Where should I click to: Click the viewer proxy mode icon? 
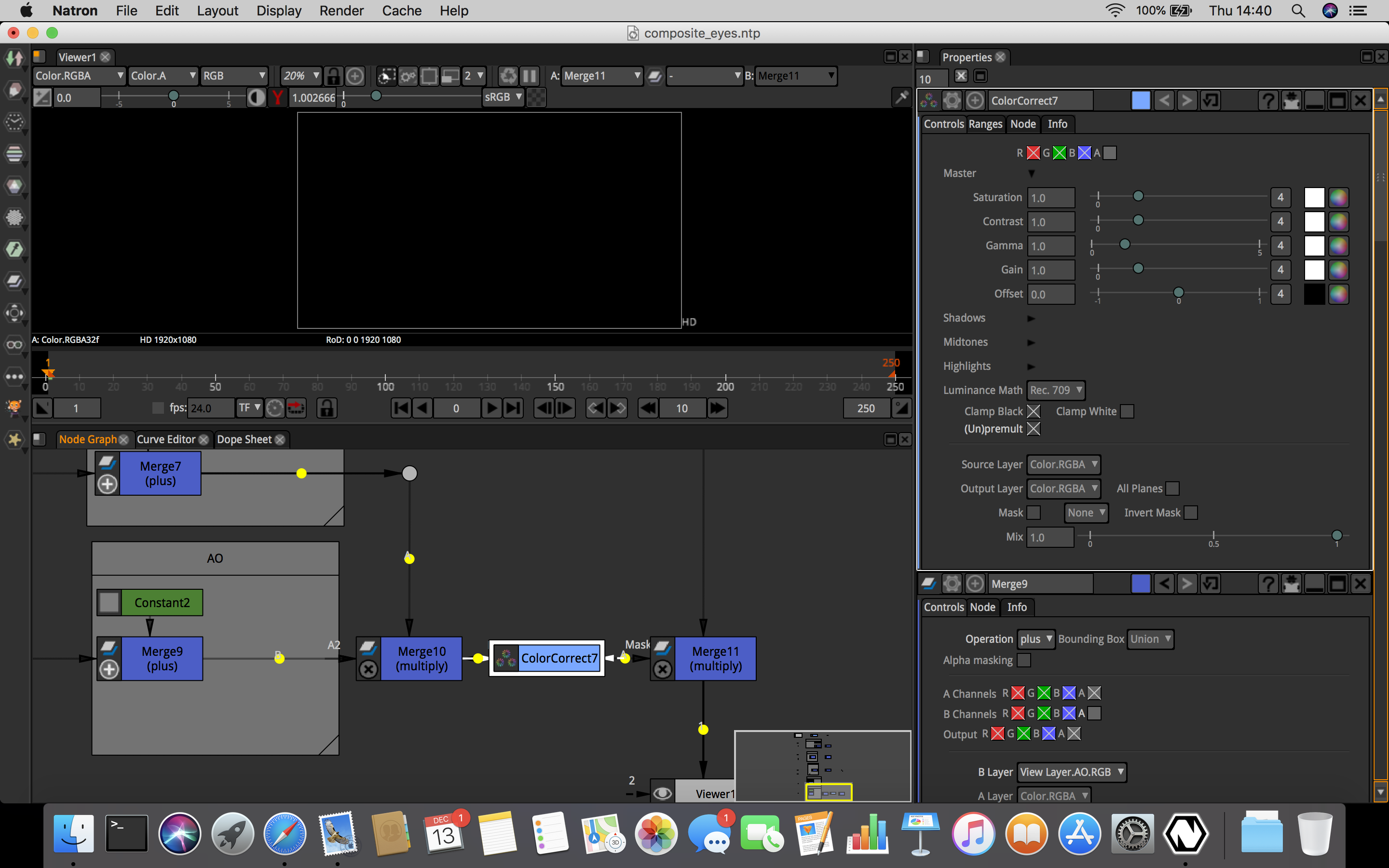tap(450, 76)
